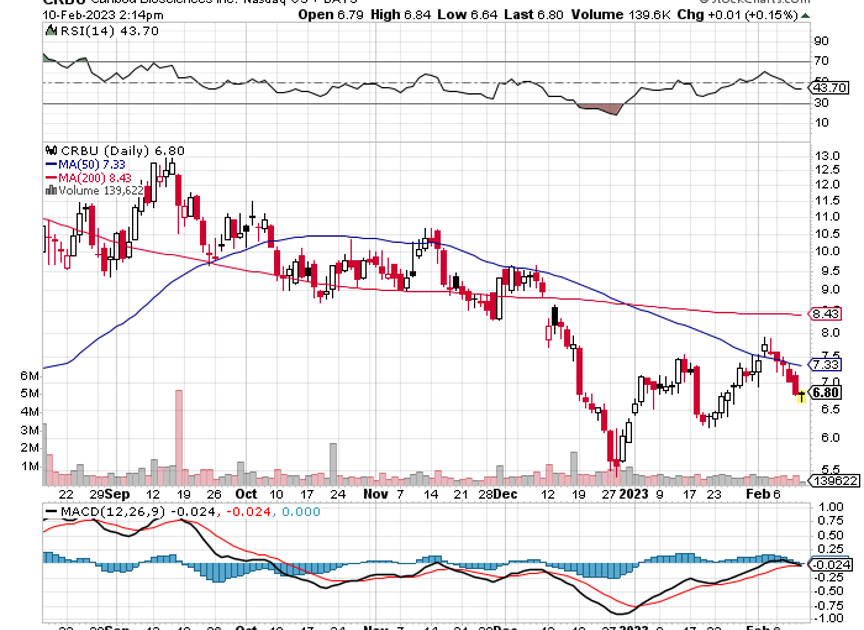
Task: Click the 43.70 RSI value tag
Action: 829,88
